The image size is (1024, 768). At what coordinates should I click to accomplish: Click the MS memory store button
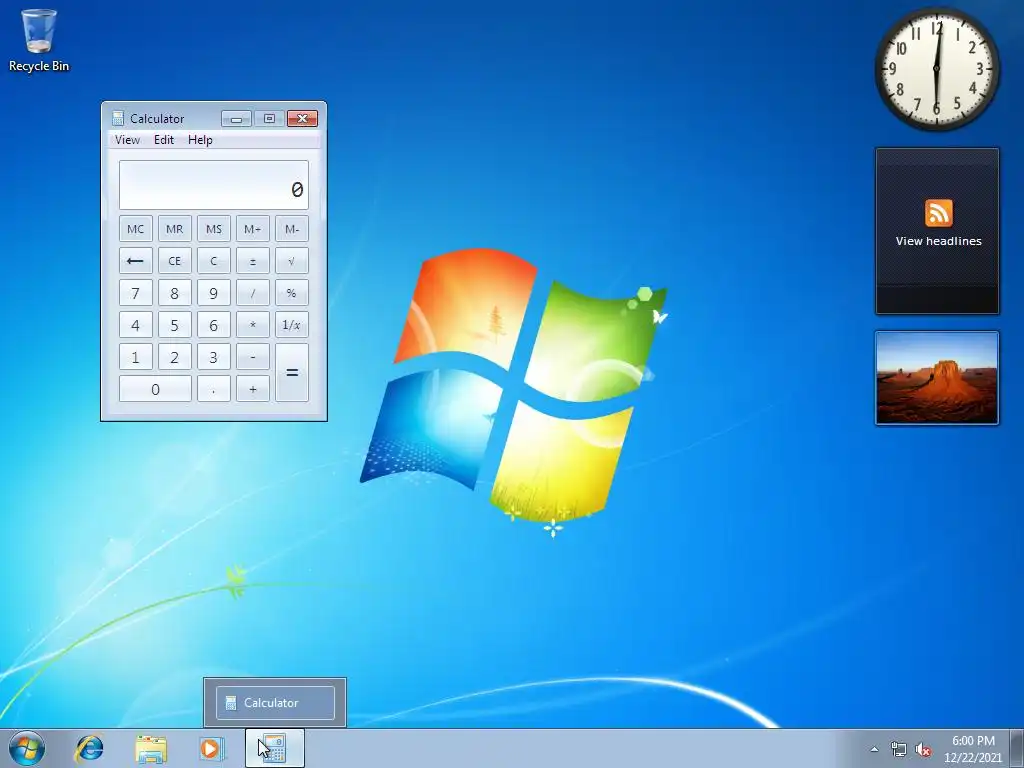[x=214, y=229]
